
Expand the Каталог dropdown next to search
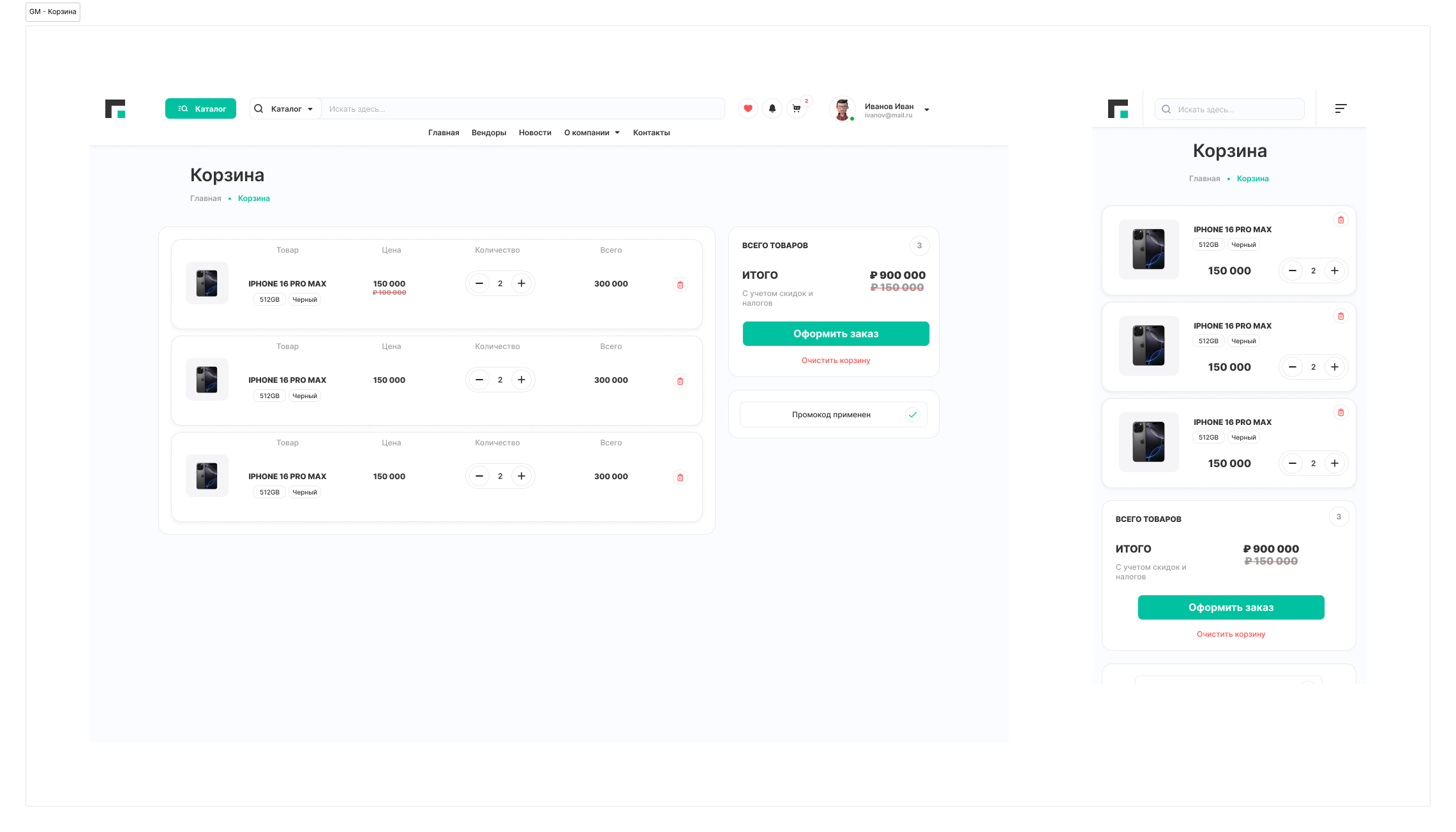[285, 108]
